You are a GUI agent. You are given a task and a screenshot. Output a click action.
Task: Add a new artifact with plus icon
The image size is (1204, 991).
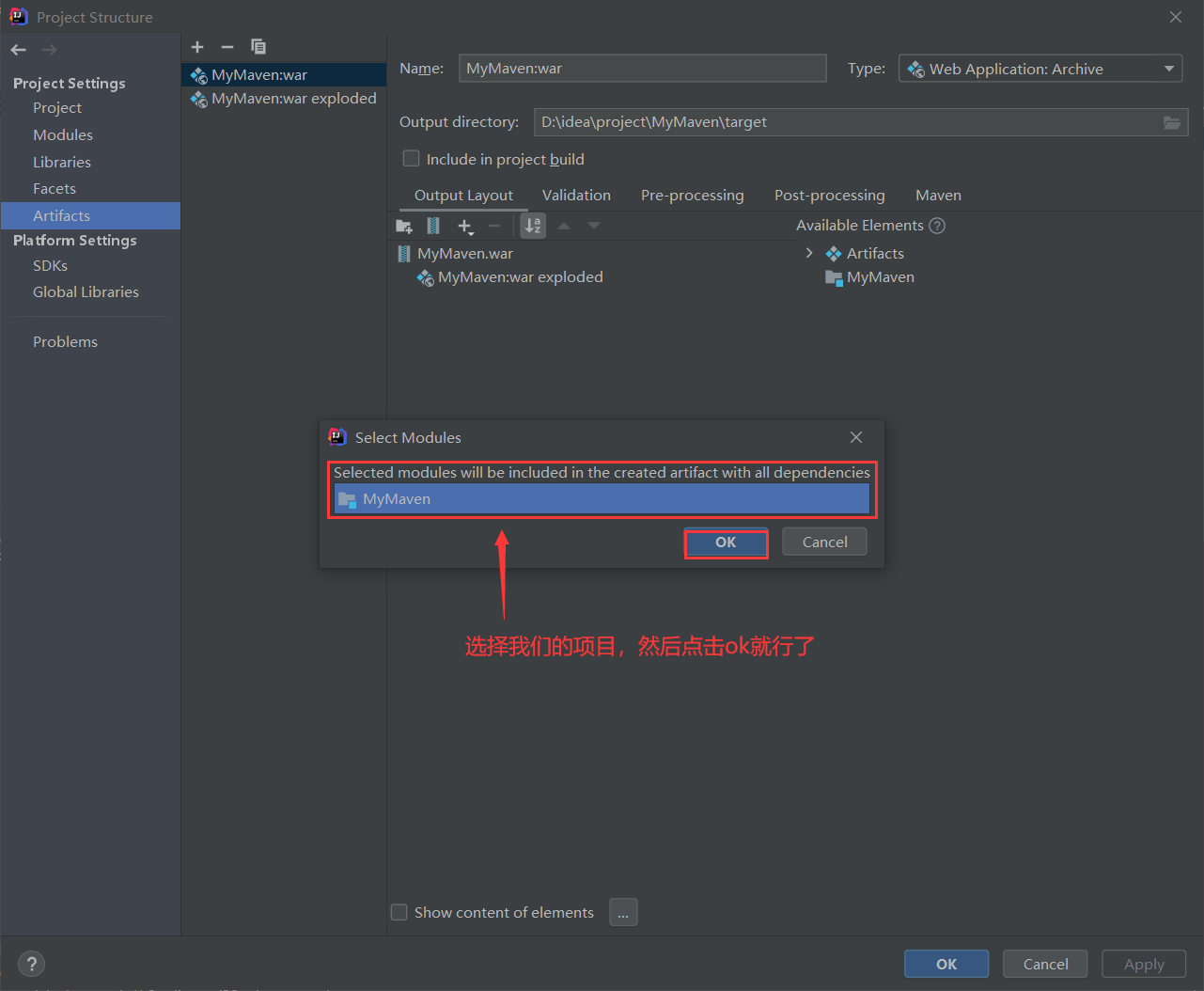[197, 47]
